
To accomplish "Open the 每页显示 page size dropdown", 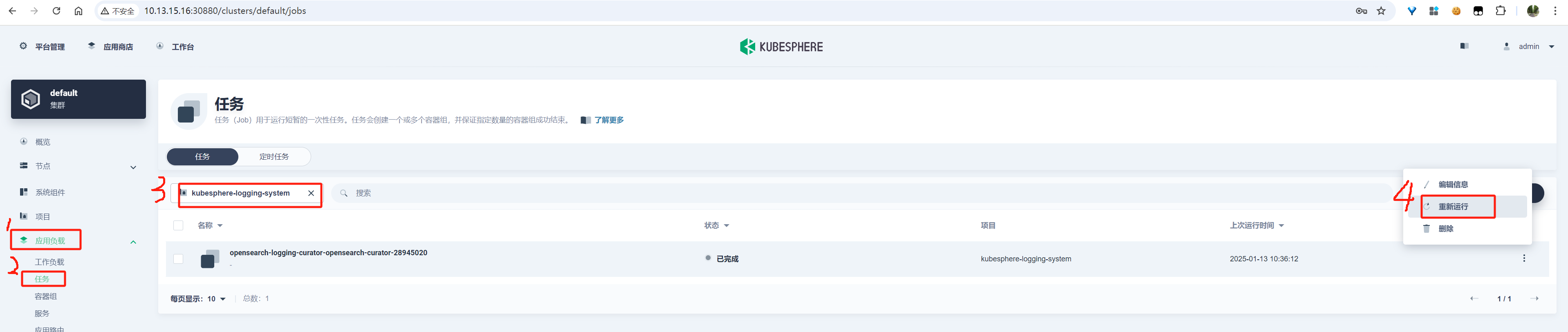I will [217, 299].
